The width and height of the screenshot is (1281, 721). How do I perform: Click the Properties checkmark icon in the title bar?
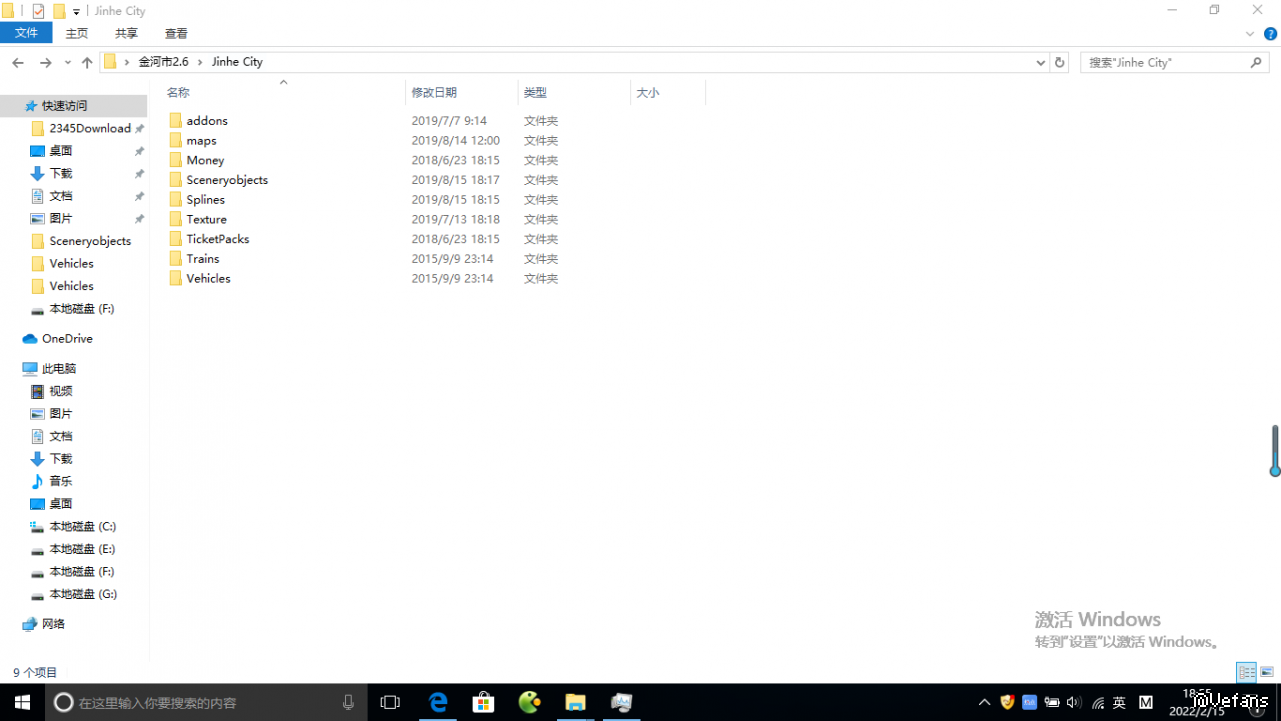tap(39, 11)
